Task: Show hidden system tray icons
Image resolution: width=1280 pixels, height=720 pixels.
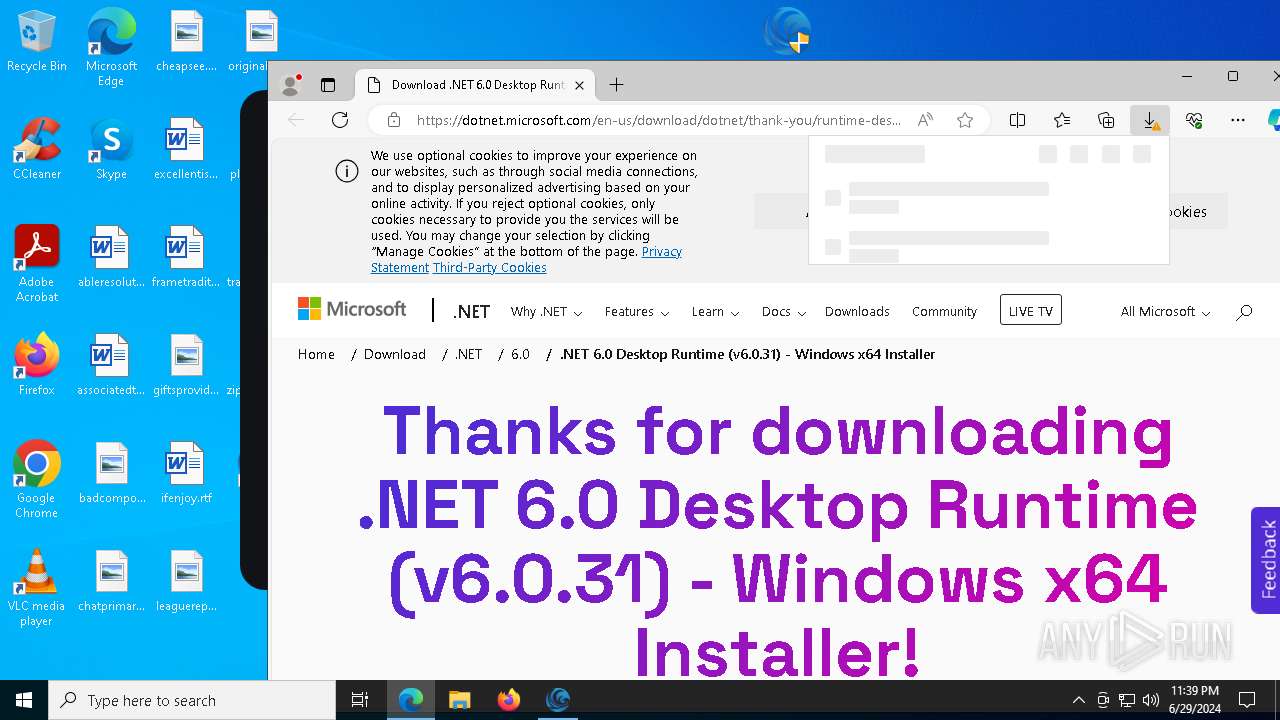Action: click(x=1078, y=700)
